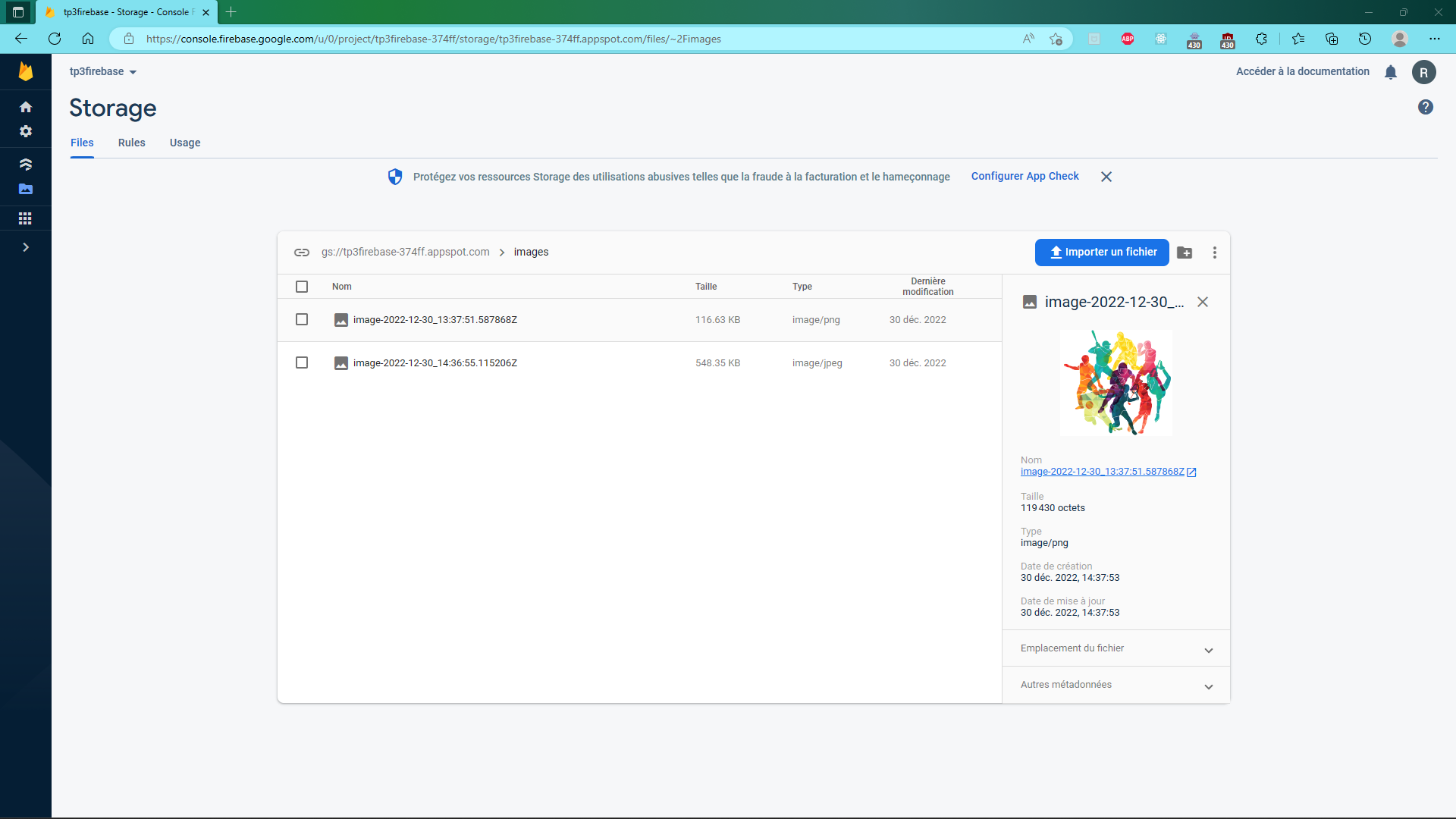Open project settings gear icon

coord(26,131)
